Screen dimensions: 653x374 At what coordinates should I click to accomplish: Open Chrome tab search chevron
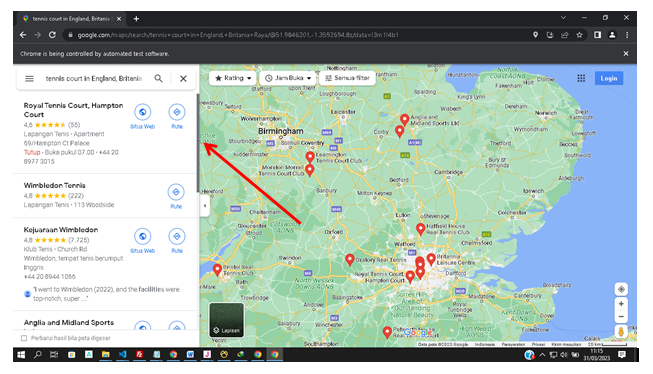[x=563, y=17]
